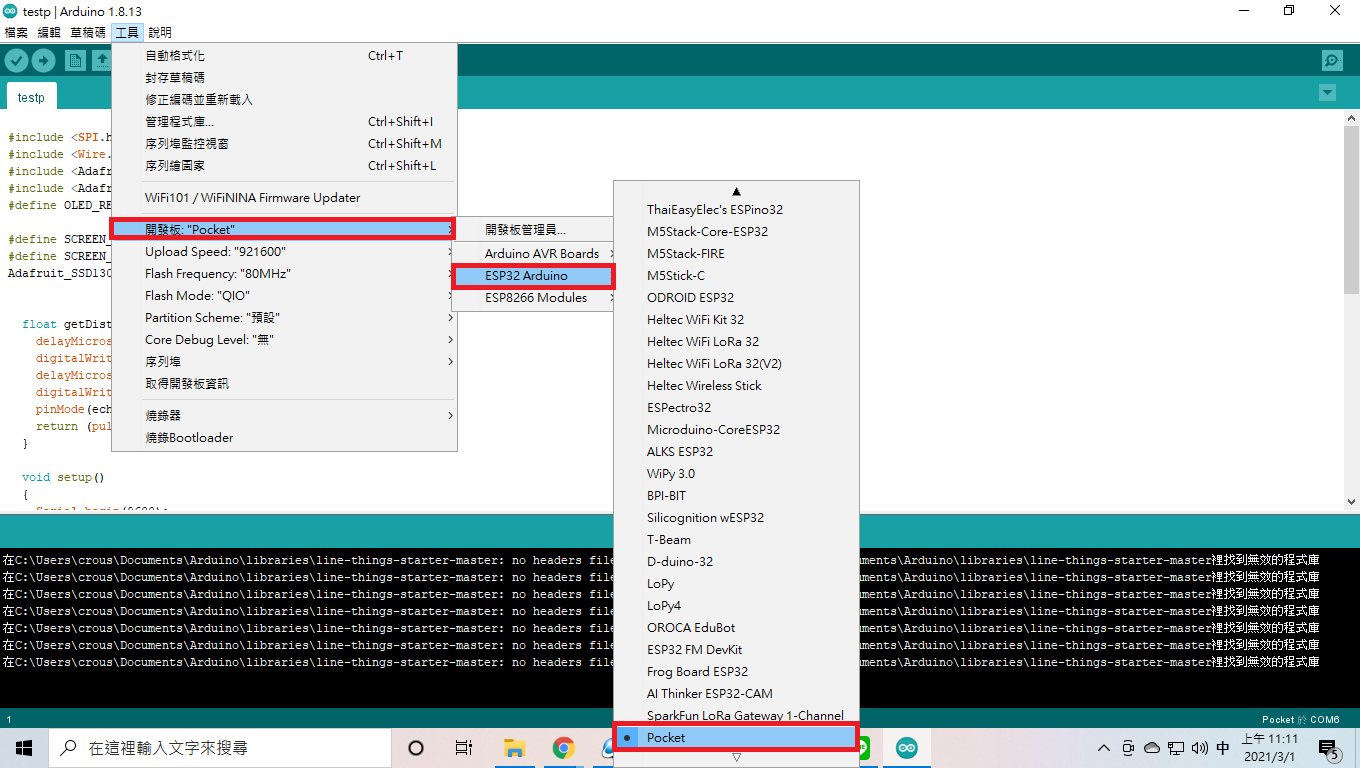The image size is (1360, 768).
Task: Choose 封存草稿碼 menu entry
Action: click(284, 78)
